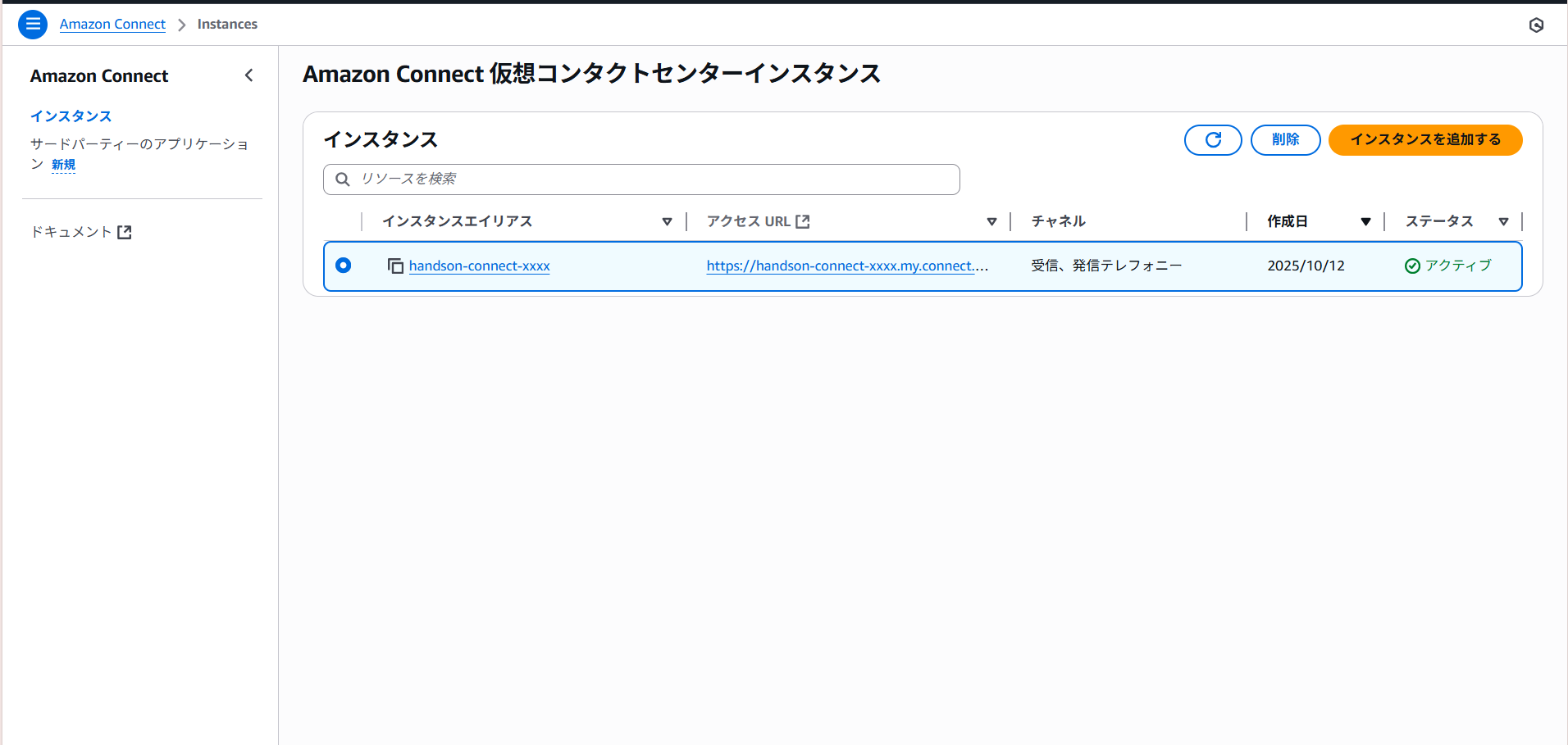Click the external link icon in アクセス URL header
The image size is (1568, 745).
click(x=803, y=221)
